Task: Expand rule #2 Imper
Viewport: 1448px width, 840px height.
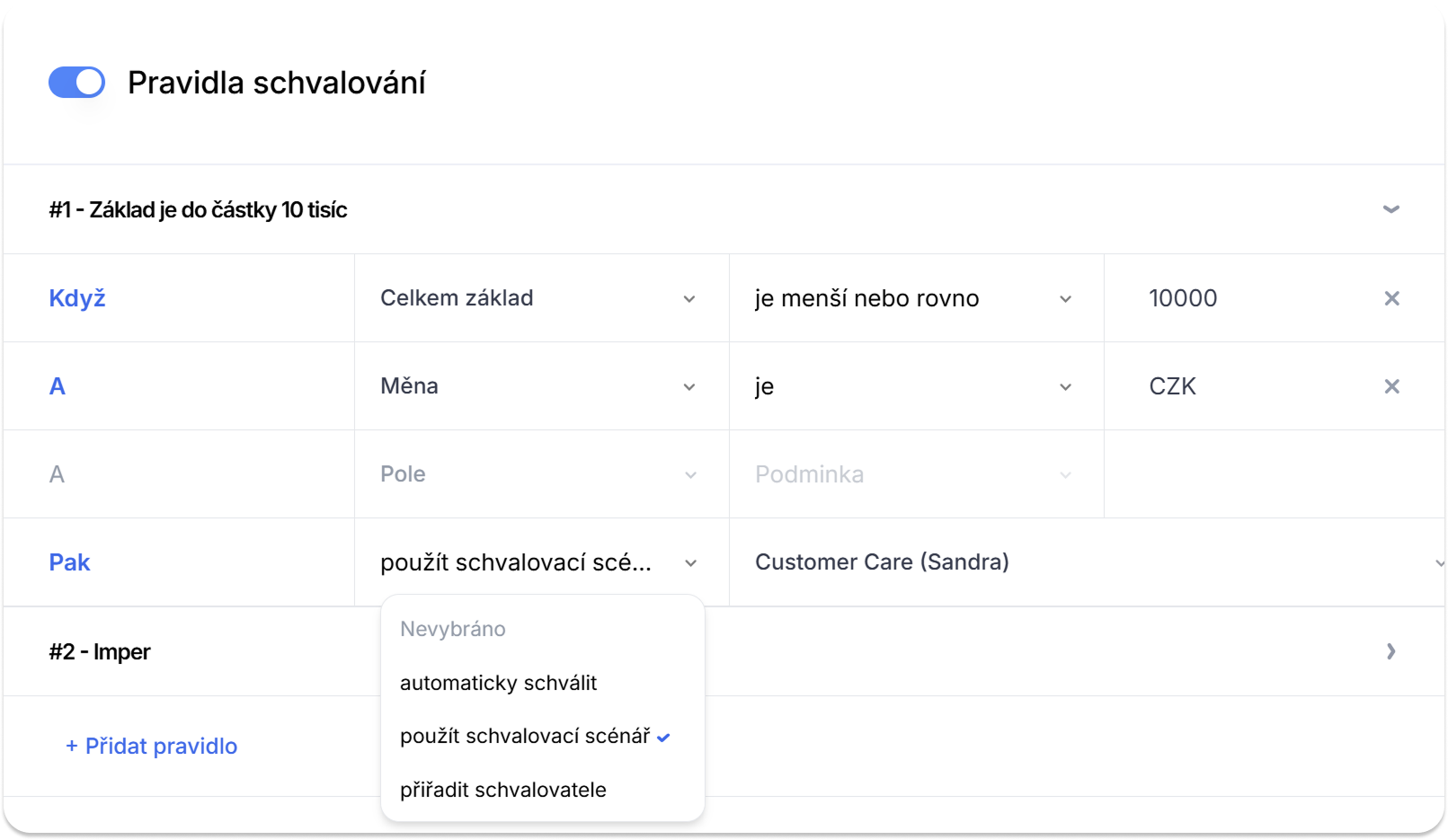Action: [1390, 651]
